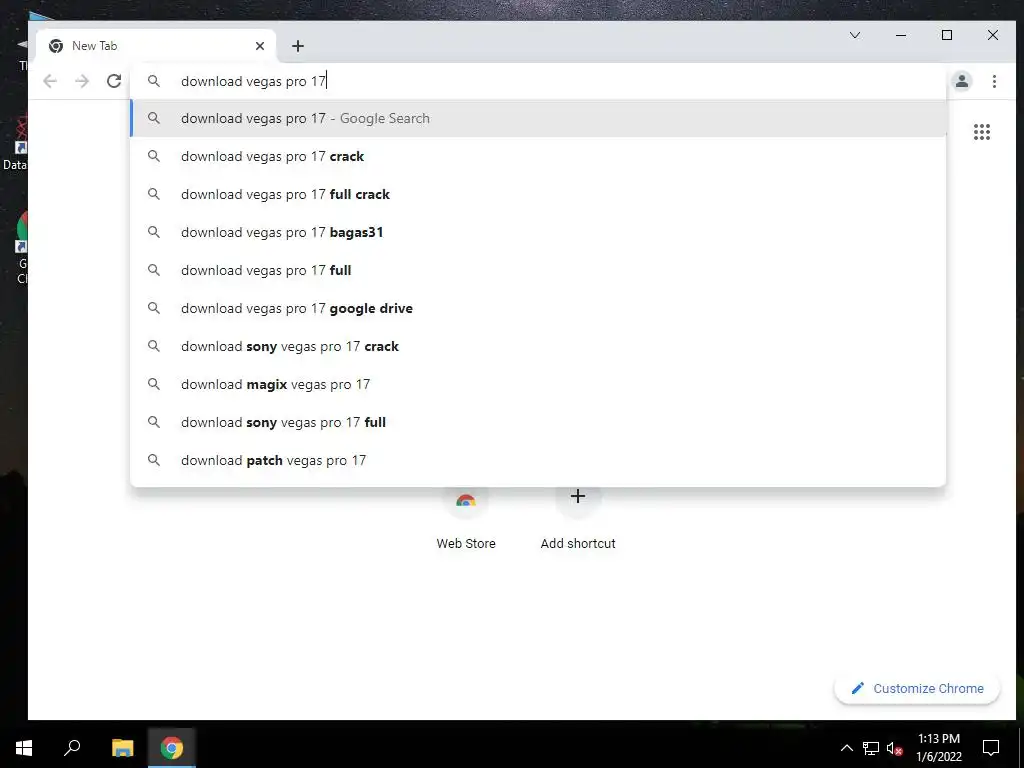The height and width of the screenshot is (768, 1024).
Task: Minimize the Chrome window
Action: point(901,35)
